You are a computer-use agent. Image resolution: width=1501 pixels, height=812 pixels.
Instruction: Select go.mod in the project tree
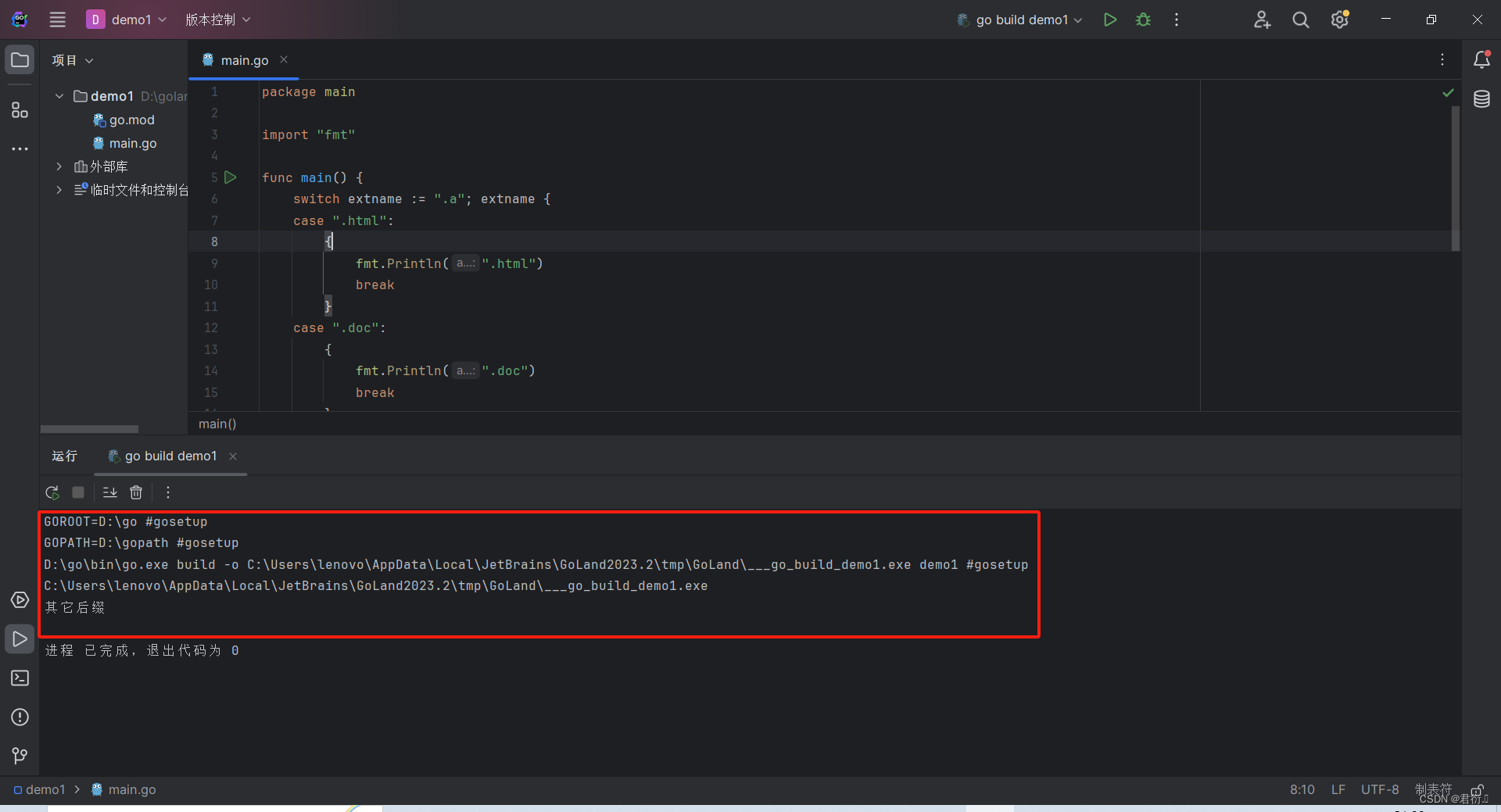click(124, 120)
